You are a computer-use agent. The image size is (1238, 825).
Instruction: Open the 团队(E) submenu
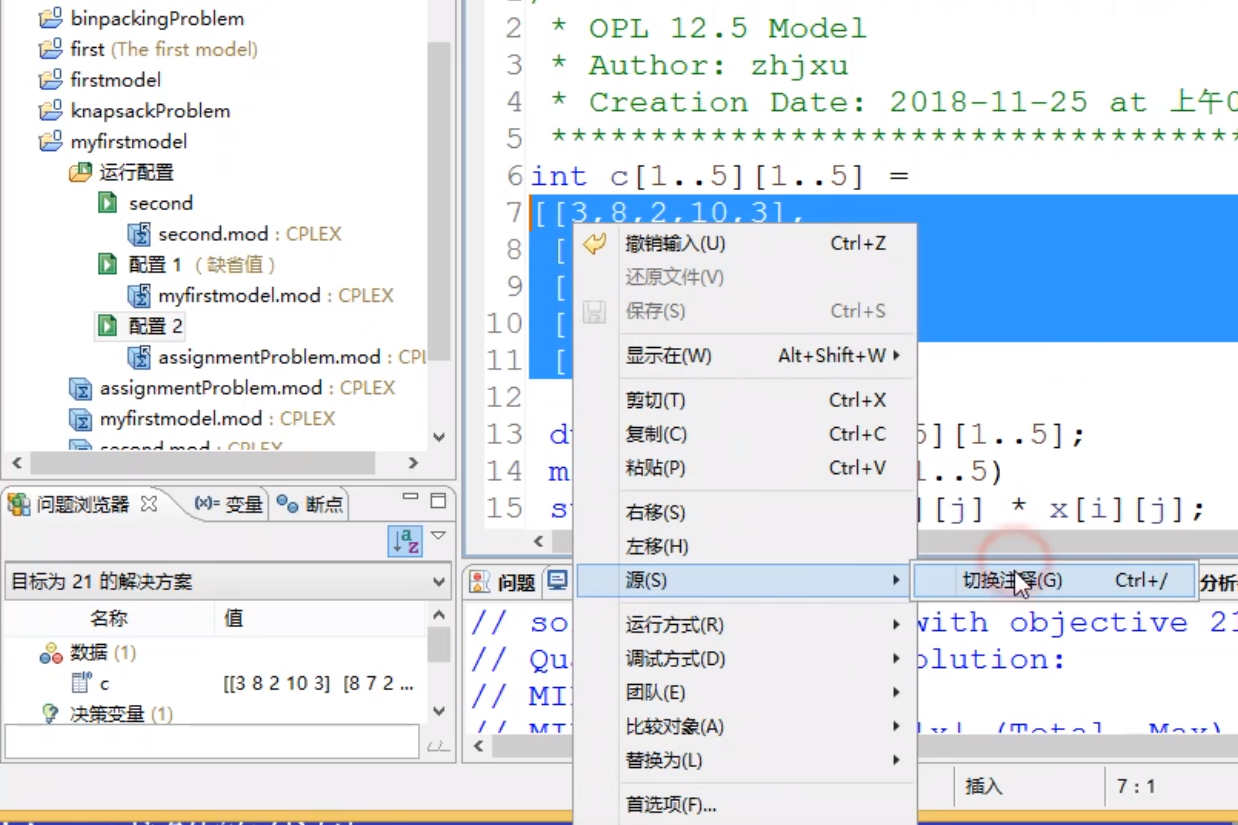tap(745, 693)
